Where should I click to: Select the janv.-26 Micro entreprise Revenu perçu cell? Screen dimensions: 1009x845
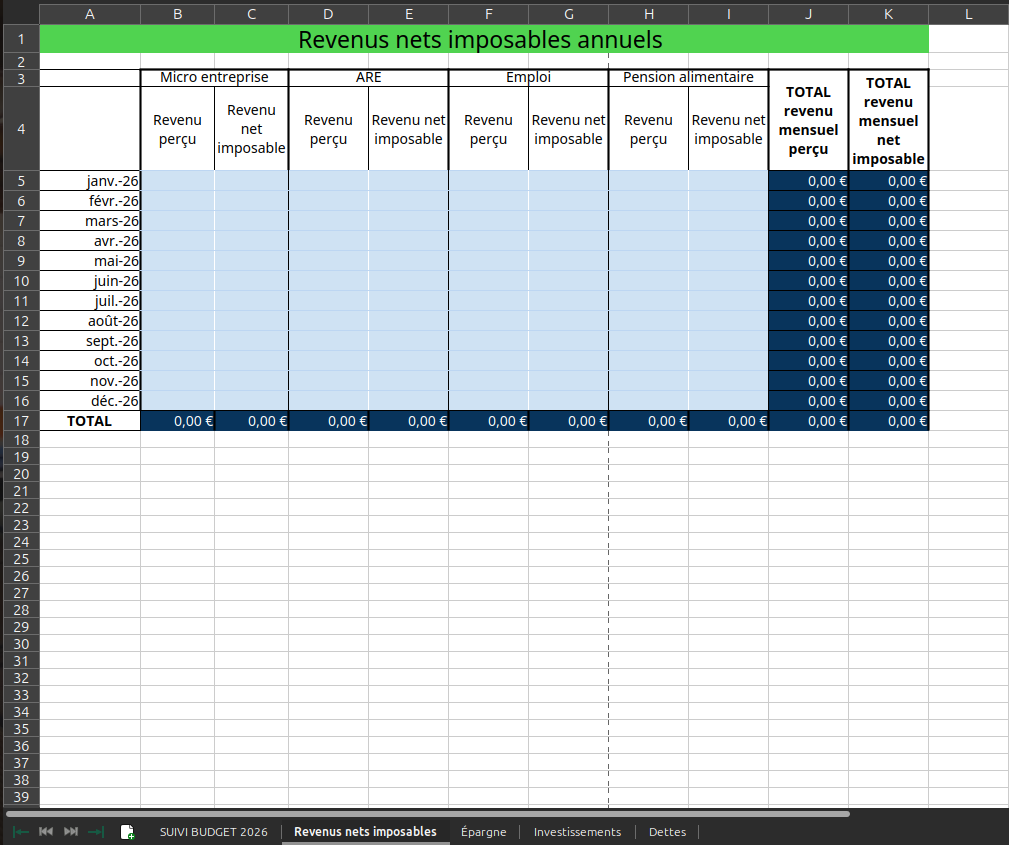(x=178, y=181)
